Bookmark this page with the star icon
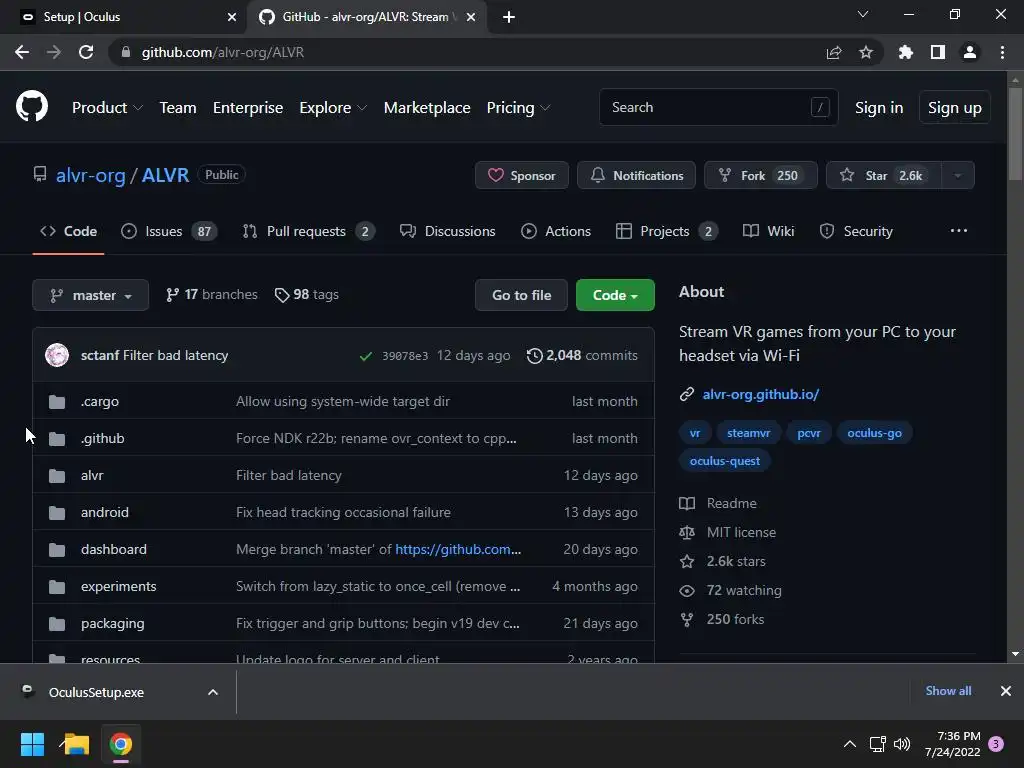Image resolution: width=1024 pixels, height=768 pixels. (x=866, y=52)
